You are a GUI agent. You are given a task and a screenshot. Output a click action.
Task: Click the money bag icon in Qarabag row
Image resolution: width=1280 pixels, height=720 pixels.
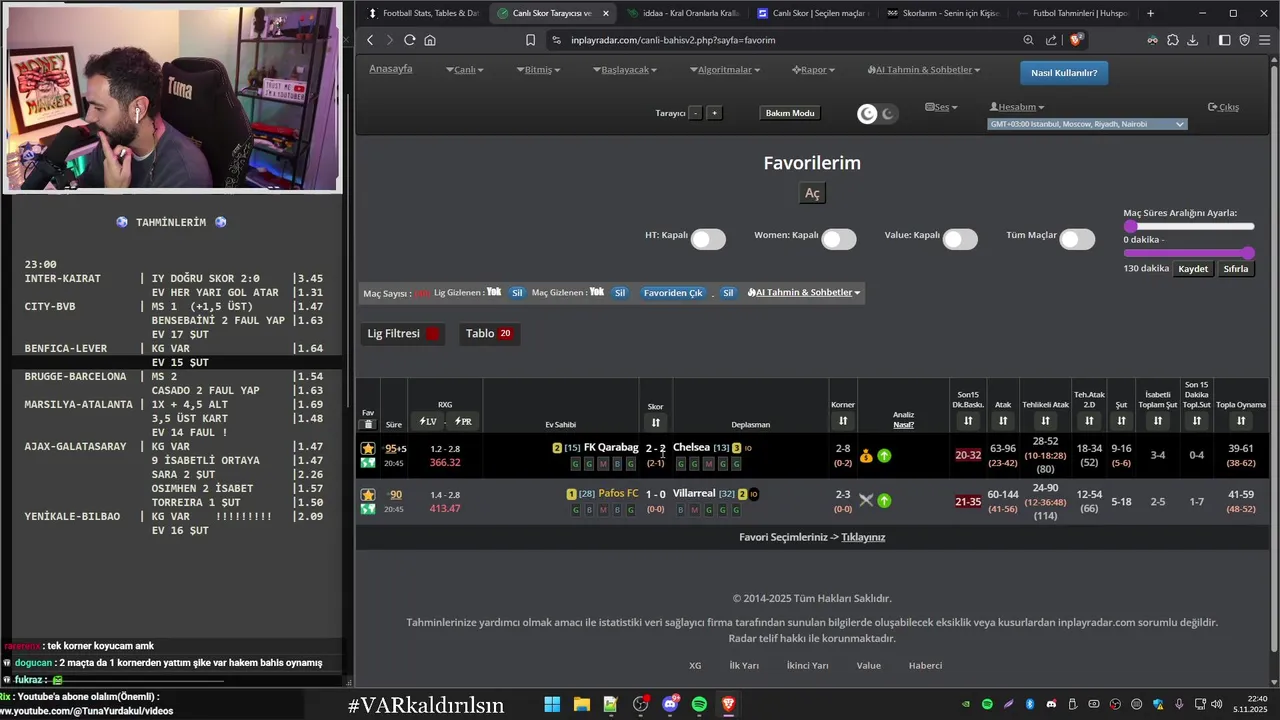coord(866,456)
